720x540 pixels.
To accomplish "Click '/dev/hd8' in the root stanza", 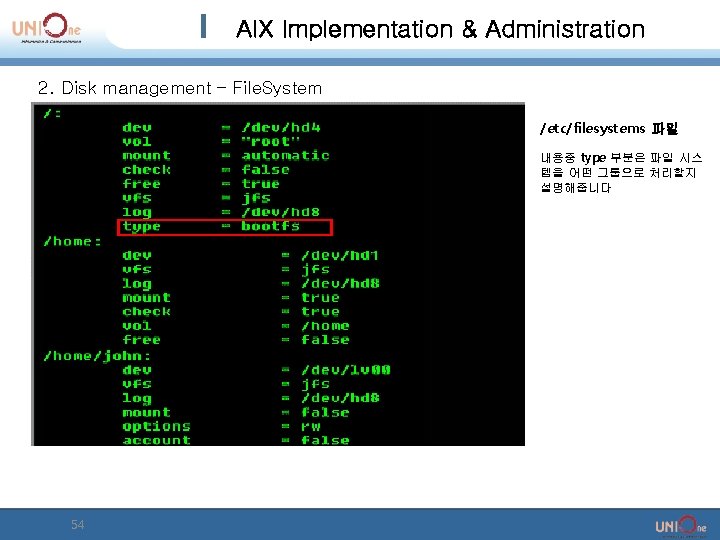I will pyautogui.click(x=281, y=212).
